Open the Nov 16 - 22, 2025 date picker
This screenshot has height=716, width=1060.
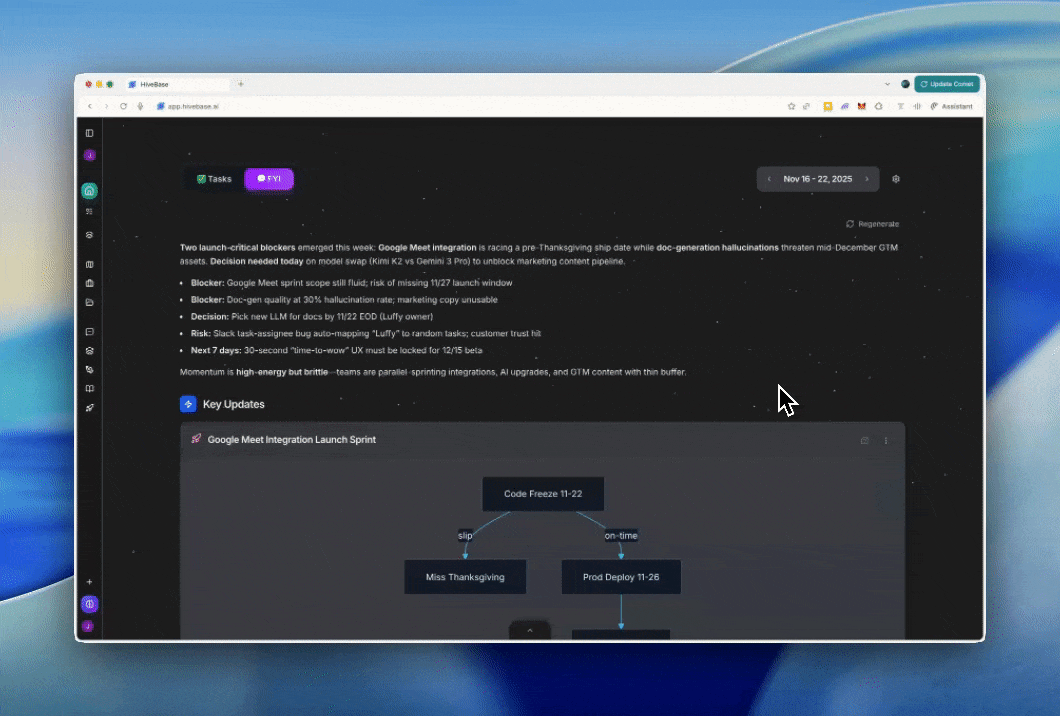click(x=817, y=179)
